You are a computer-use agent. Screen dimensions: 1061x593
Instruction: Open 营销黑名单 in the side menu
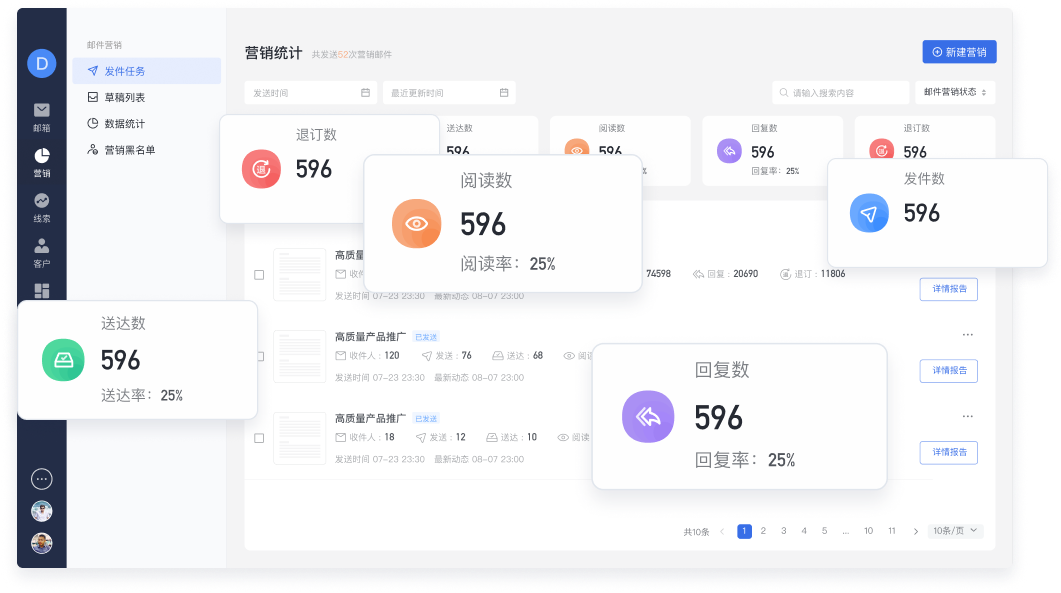(x=130, y=150)
